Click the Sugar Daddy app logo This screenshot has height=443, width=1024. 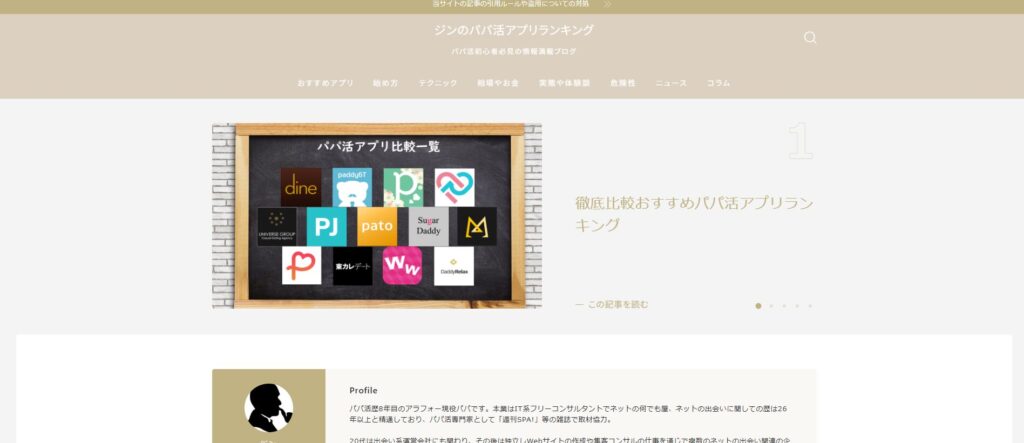[x=428, y=227]
